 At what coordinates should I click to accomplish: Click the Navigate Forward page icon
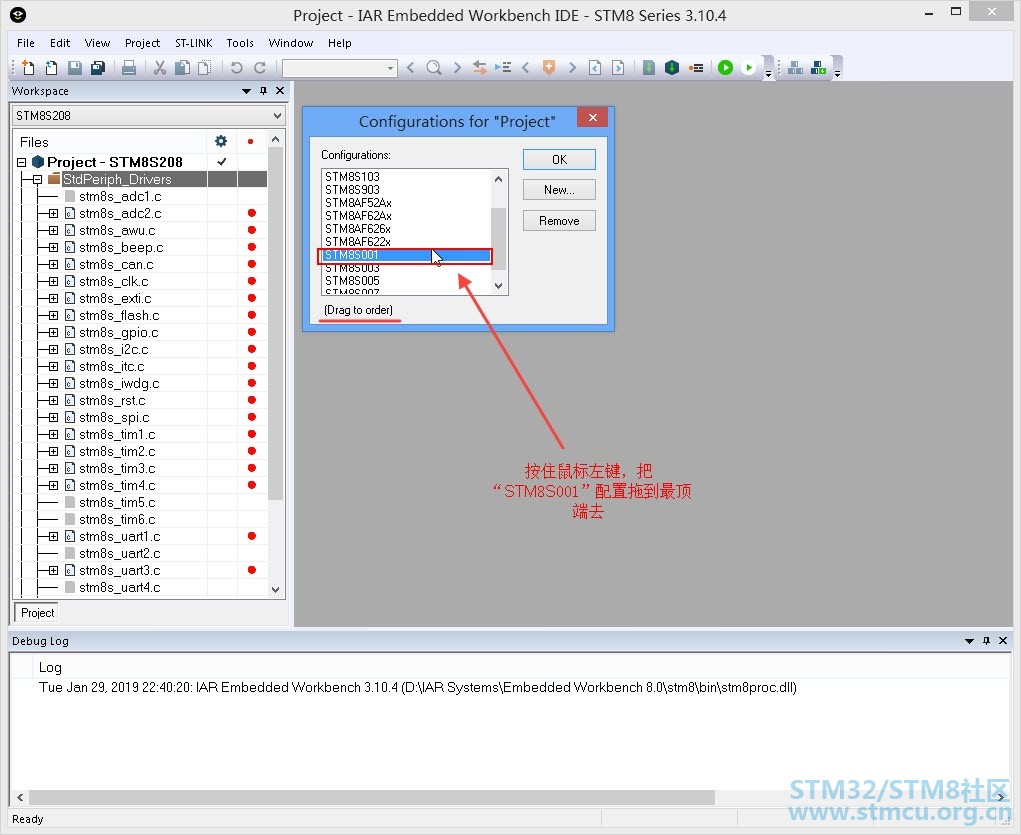click(x=618, y=67)
